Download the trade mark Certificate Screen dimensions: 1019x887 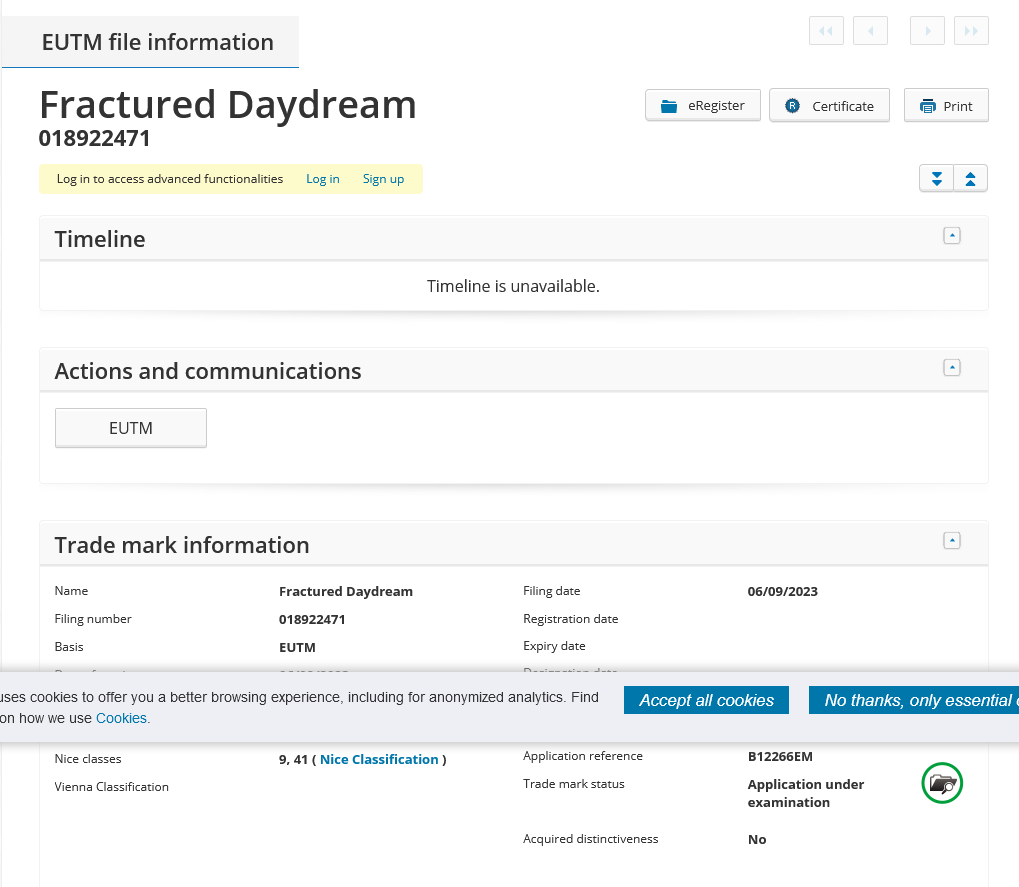coord(829,105)
